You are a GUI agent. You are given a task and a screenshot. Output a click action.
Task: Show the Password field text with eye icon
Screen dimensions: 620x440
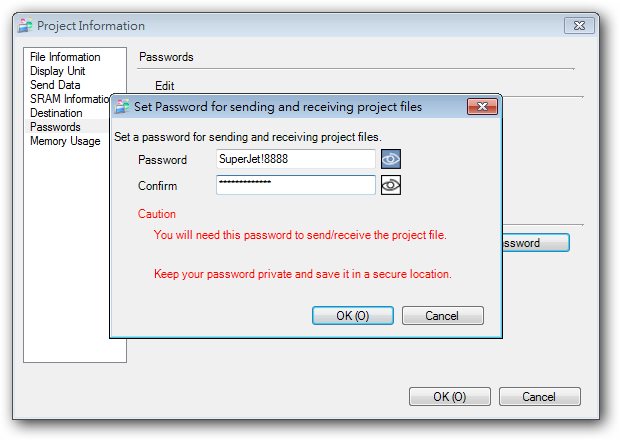pos(390,159)
